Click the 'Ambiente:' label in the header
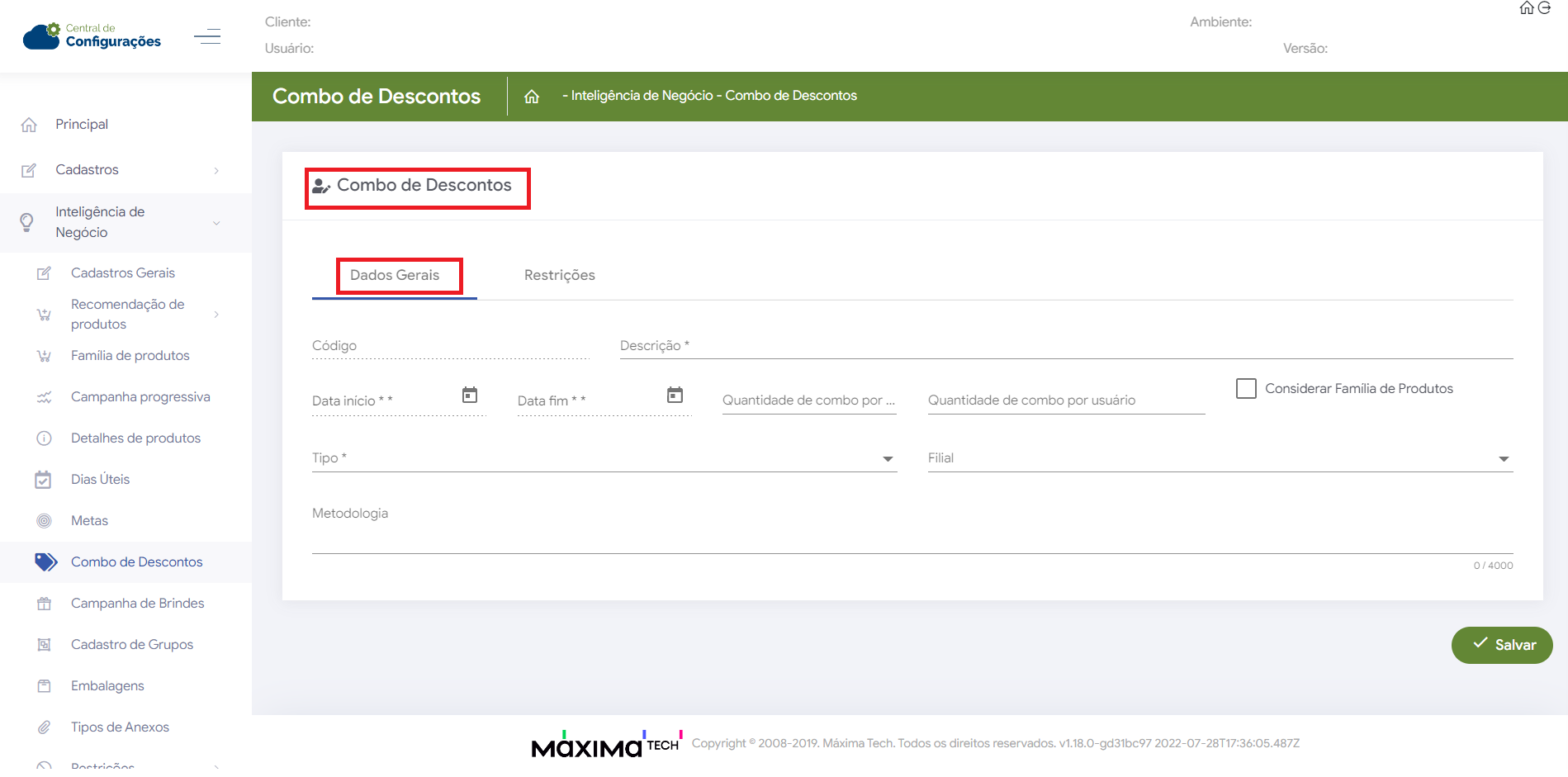Screen dimensions: 1568x777 tap(1221, 22)
